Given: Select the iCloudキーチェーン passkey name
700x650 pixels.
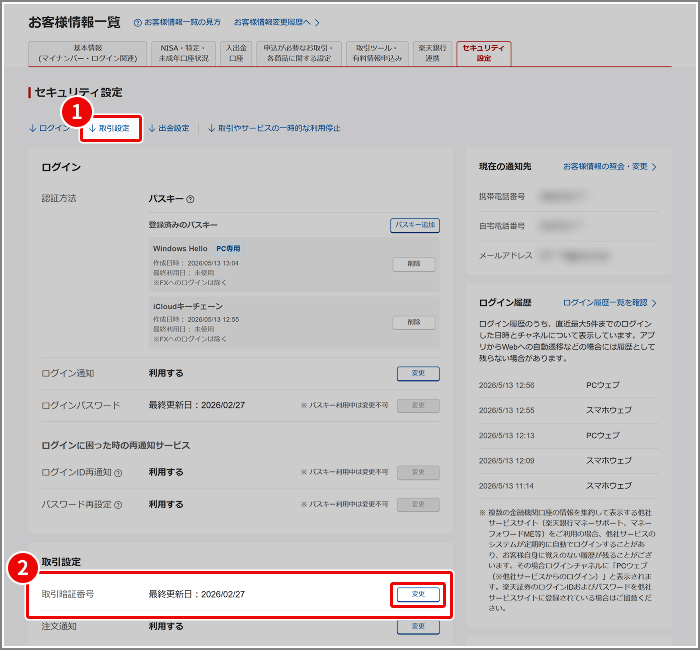Looking at the screenshot, I should point(188,307).
